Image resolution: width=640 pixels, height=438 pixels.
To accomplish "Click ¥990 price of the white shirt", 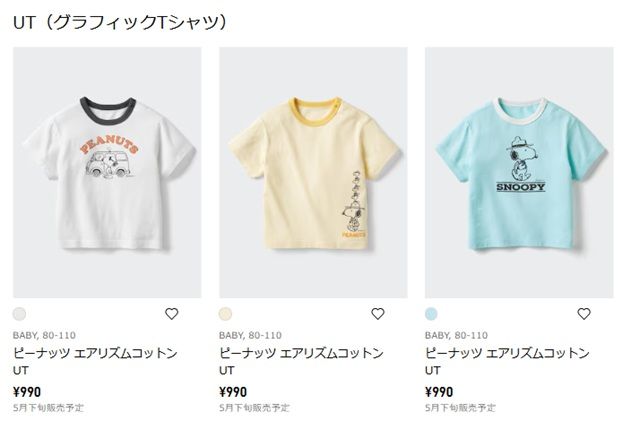I will [x=27, y=392].
